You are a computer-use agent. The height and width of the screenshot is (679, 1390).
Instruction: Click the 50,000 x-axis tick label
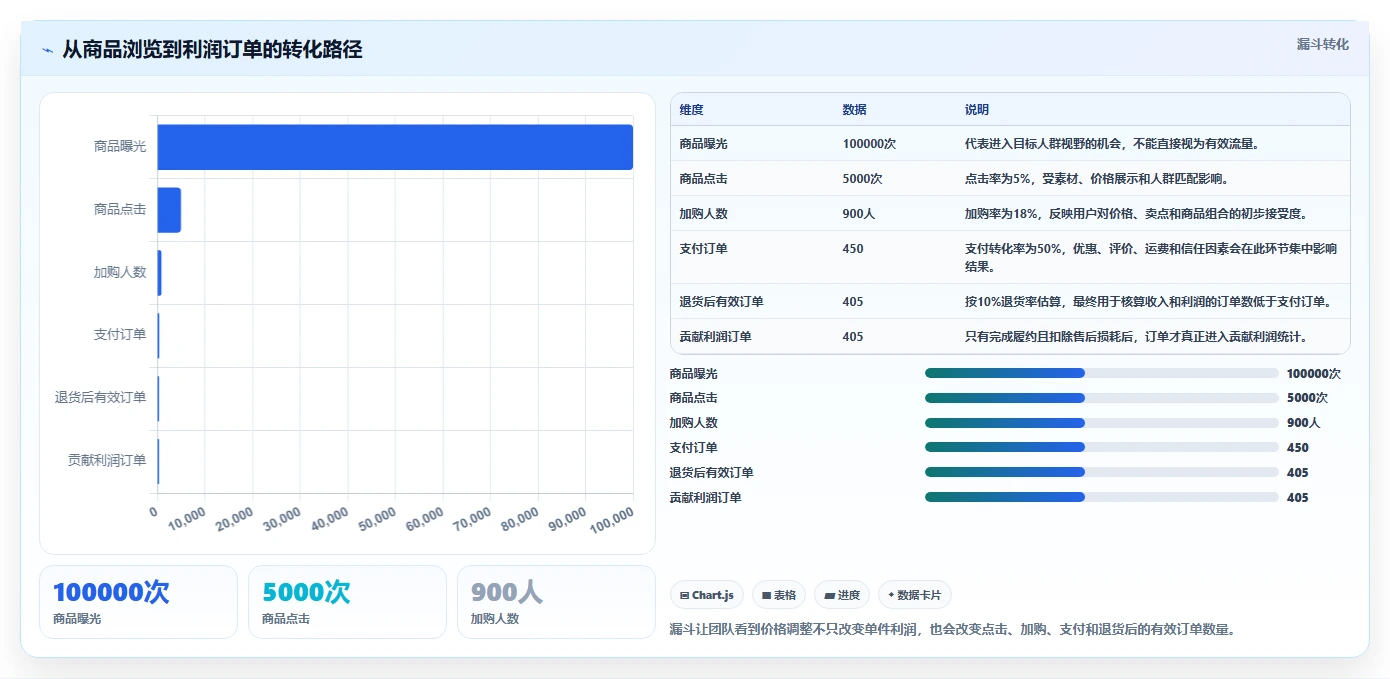[x=378, y=518]
